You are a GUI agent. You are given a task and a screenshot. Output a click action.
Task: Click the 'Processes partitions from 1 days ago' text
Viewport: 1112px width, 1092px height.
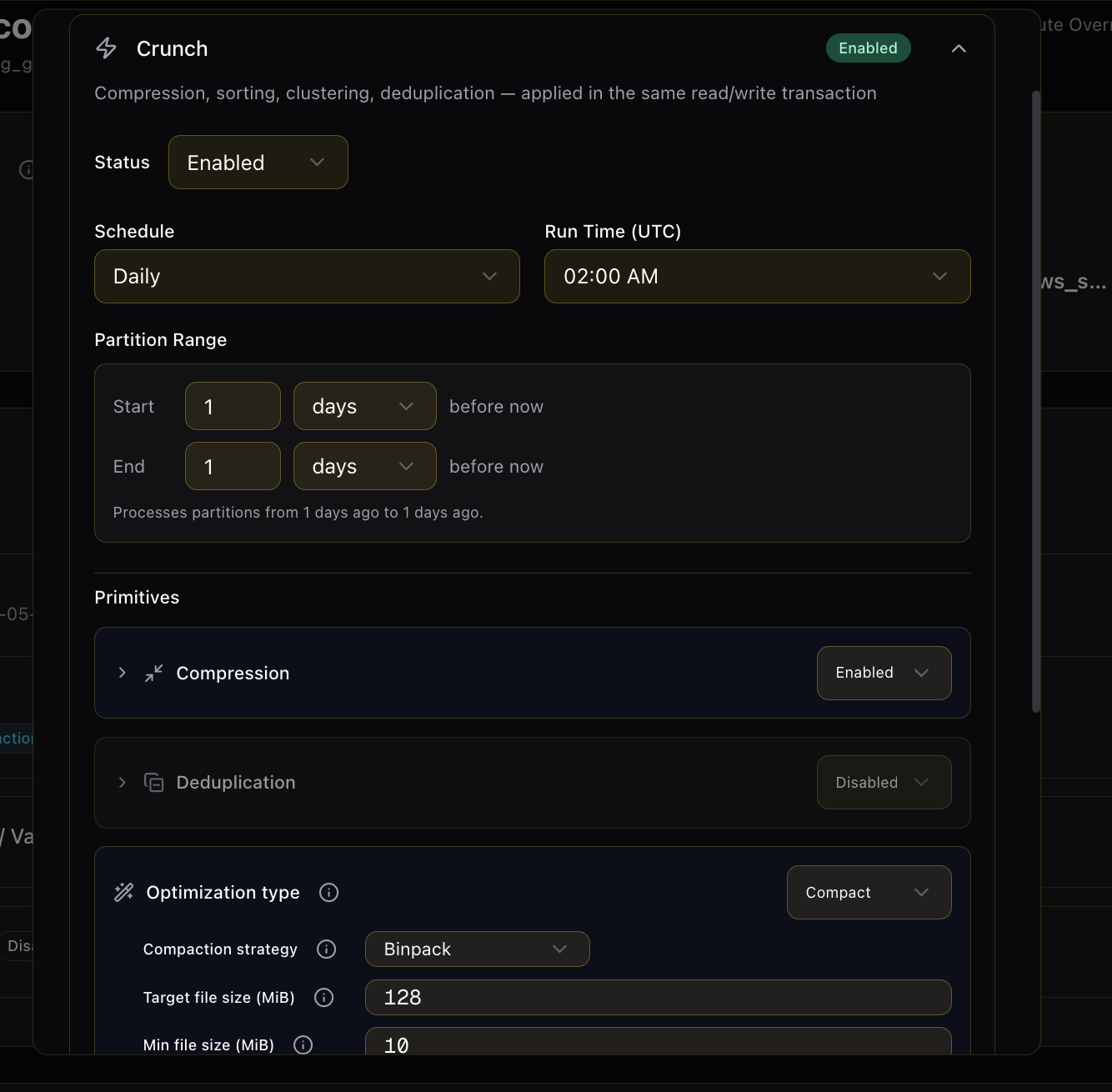point(298,513)
